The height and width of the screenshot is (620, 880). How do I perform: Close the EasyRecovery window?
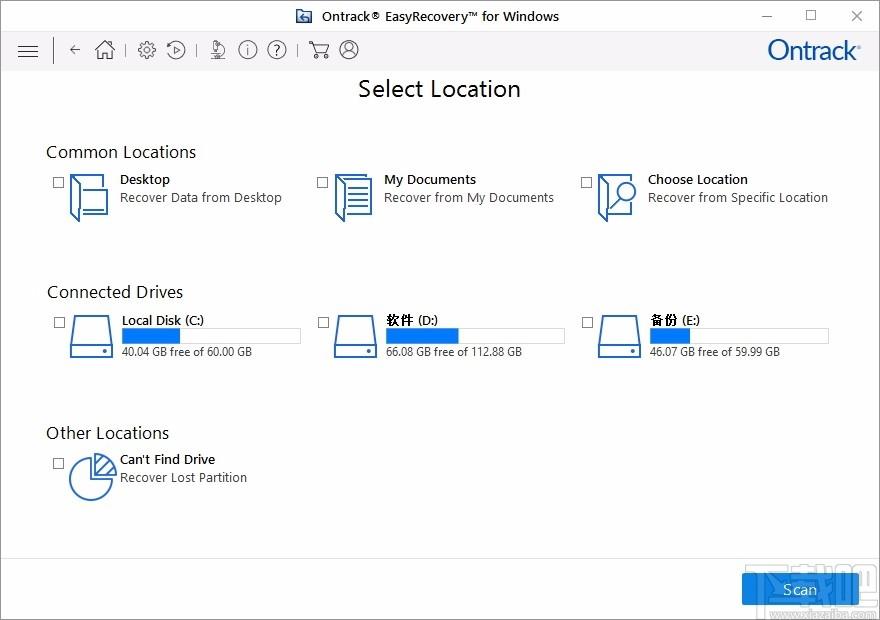point(856,16)
